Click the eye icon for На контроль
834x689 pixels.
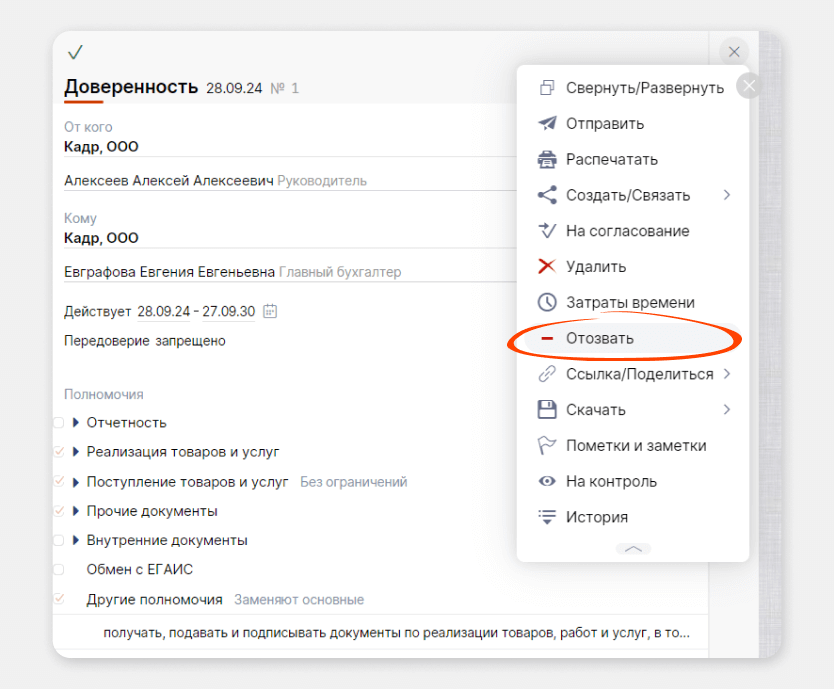click(547, 482)
